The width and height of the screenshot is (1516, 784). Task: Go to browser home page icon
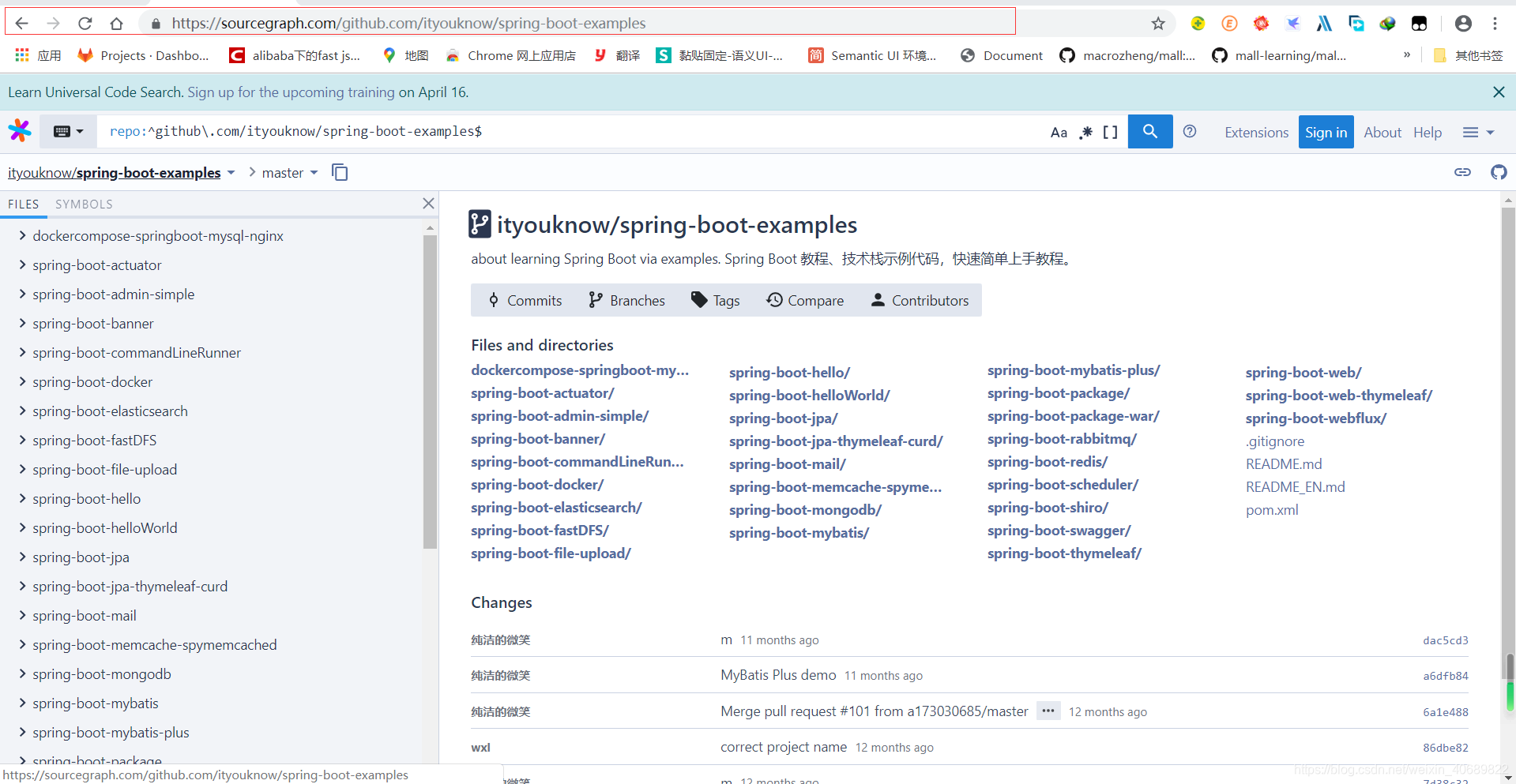(x=117, y=24)
